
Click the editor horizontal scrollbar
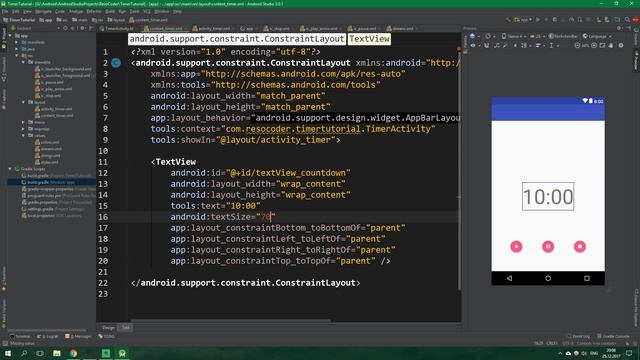pos(231,320)
